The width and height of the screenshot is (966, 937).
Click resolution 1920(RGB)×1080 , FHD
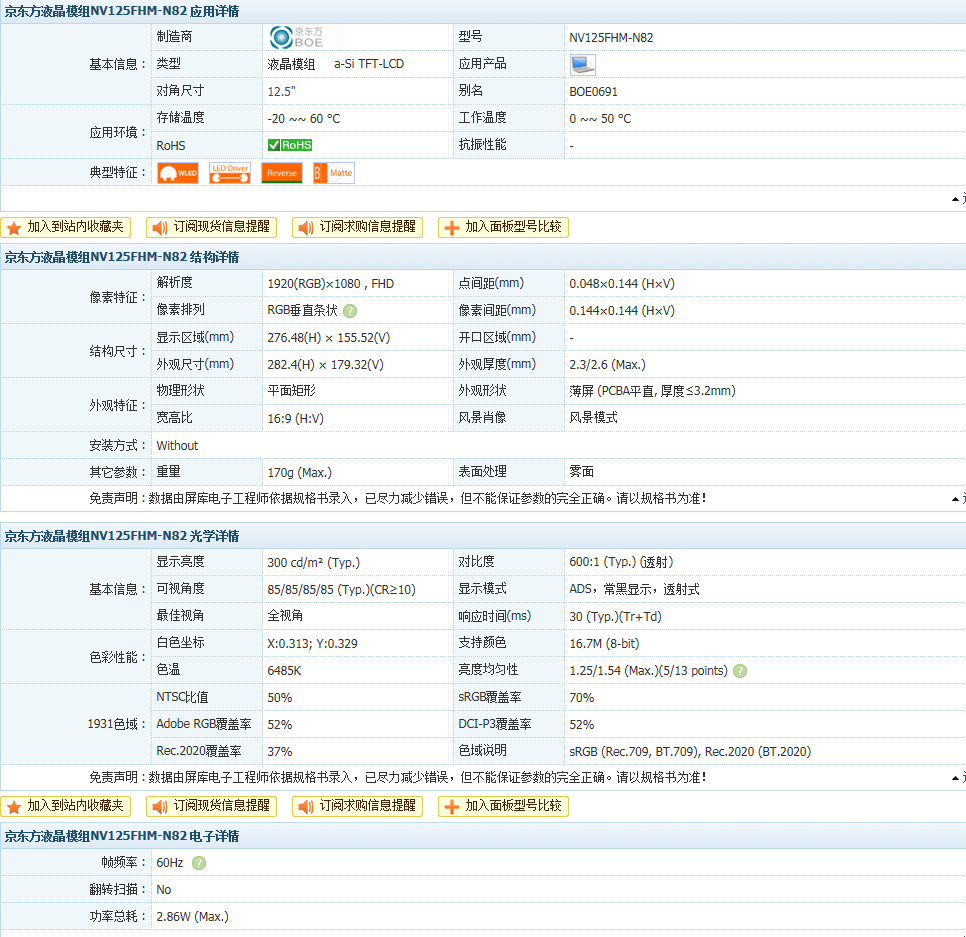(x=331, y=284)
